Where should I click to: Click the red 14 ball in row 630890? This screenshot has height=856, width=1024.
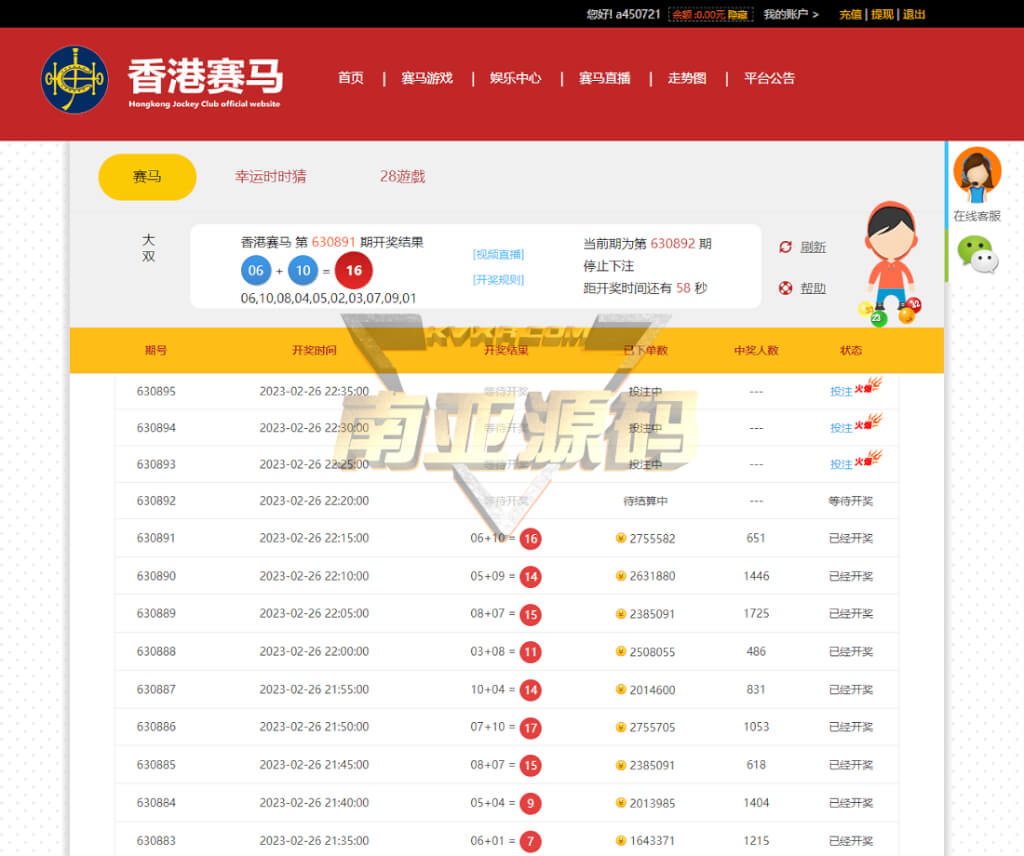tap(530, 577)
